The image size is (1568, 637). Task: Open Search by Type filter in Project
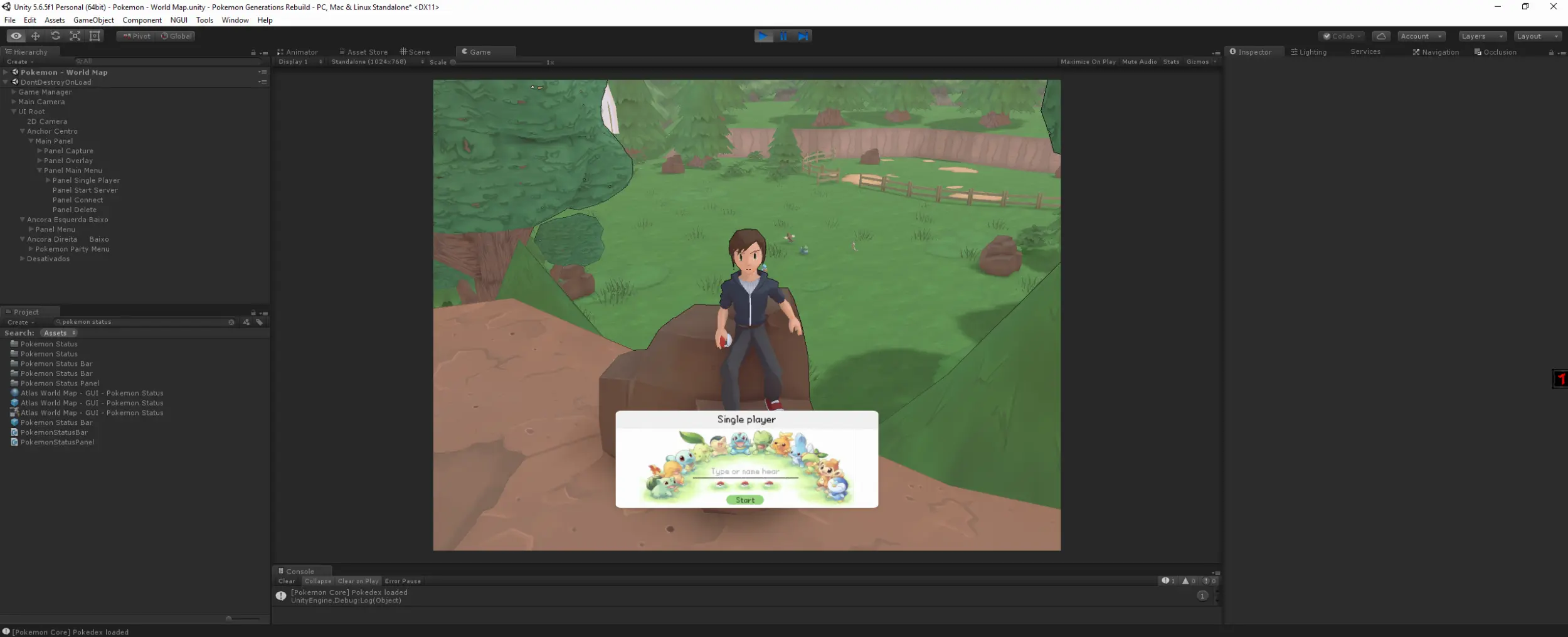click(246, 322)
